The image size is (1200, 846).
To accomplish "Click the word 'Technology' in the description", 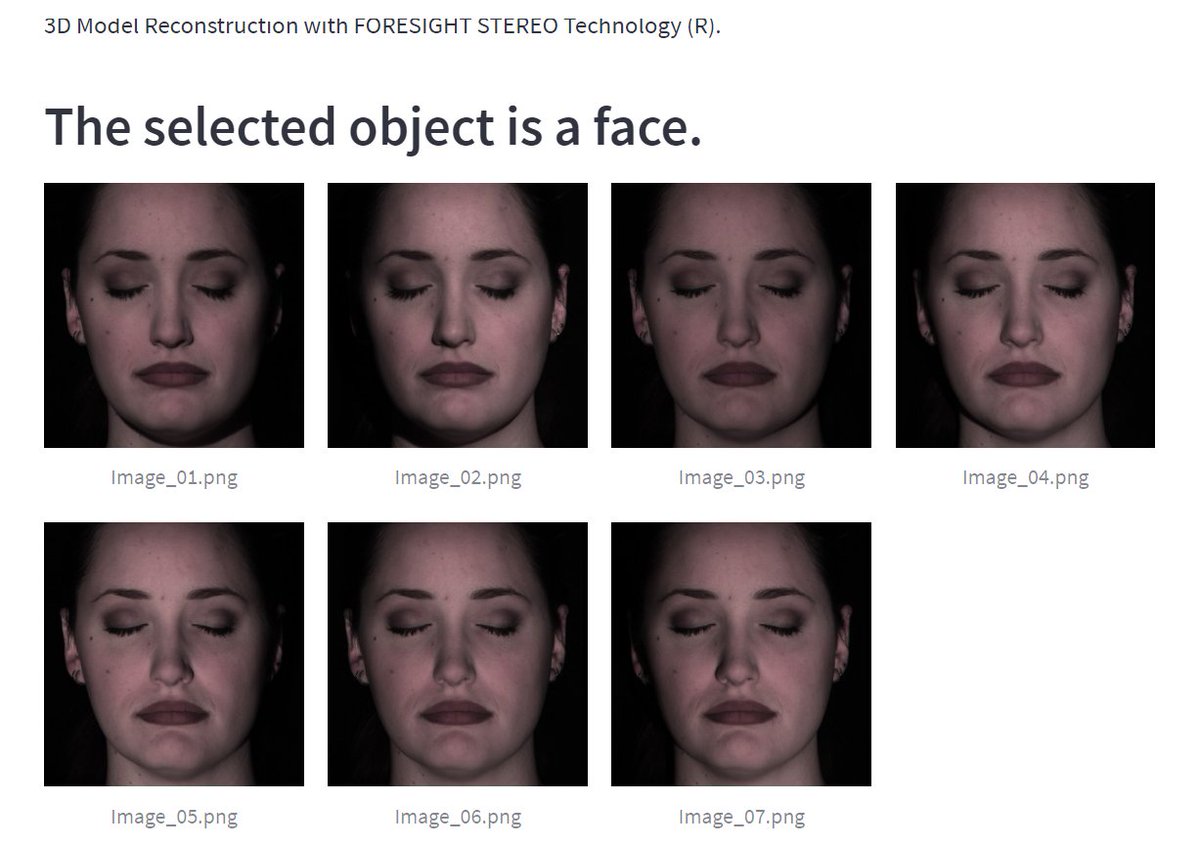I will click(622, 26).
